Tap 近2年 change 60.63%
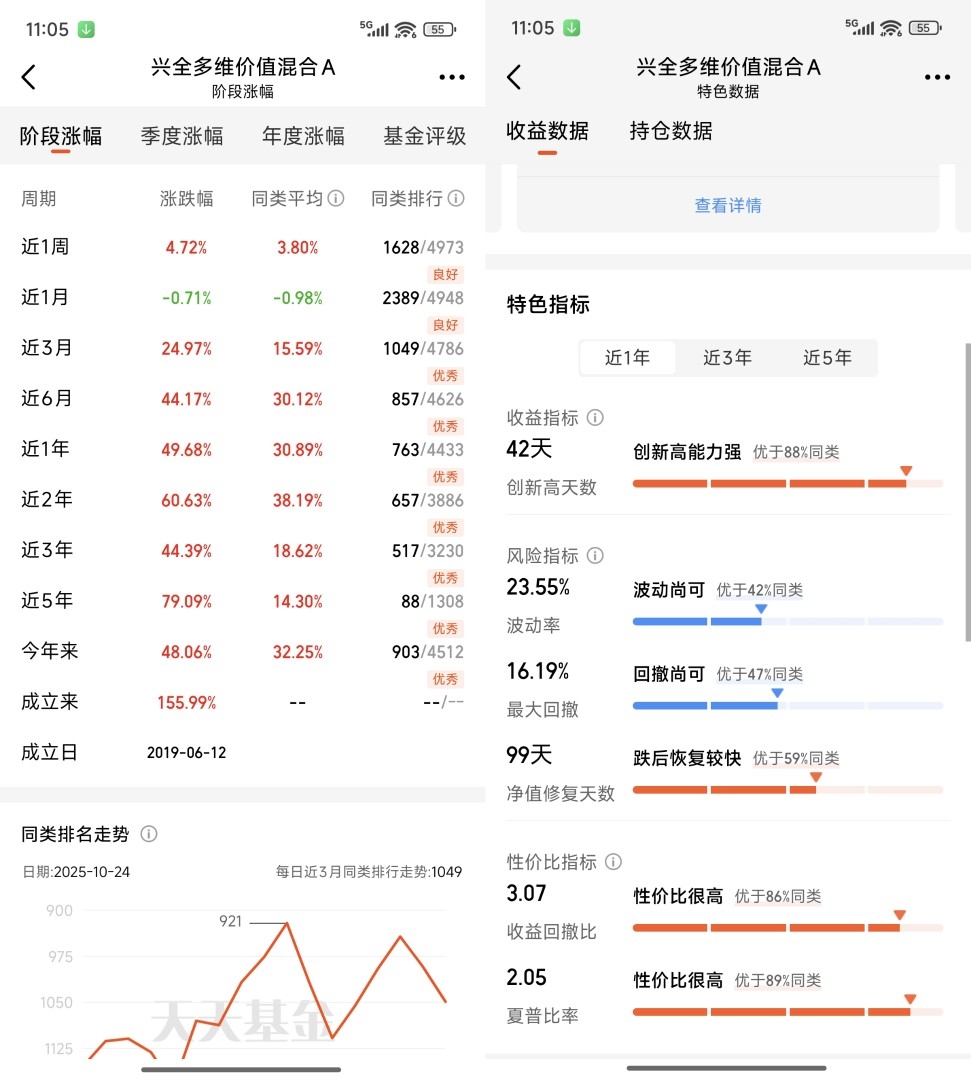This screenshot has height=1080, width=971. (x=186, y=500)
